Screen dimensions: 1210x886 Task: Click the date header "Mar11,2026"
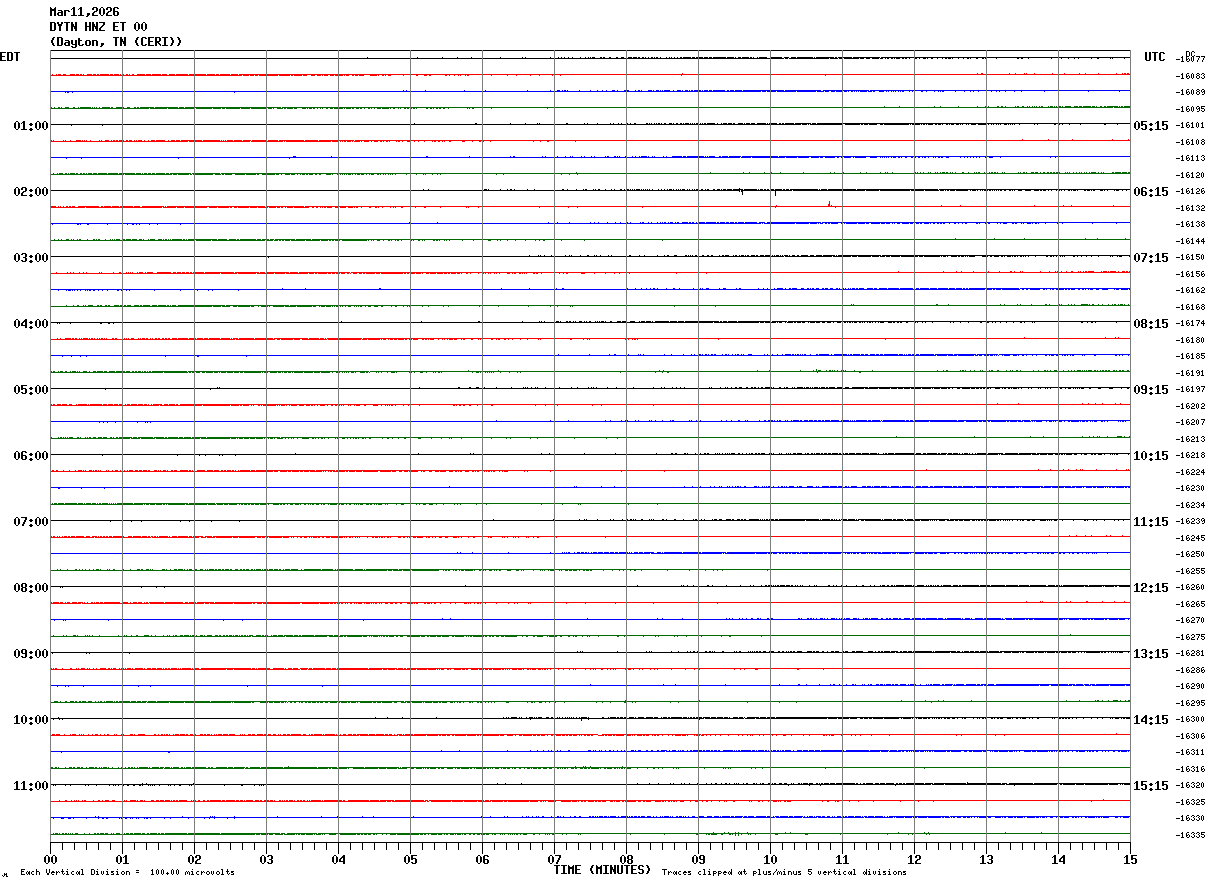[84, 12]
